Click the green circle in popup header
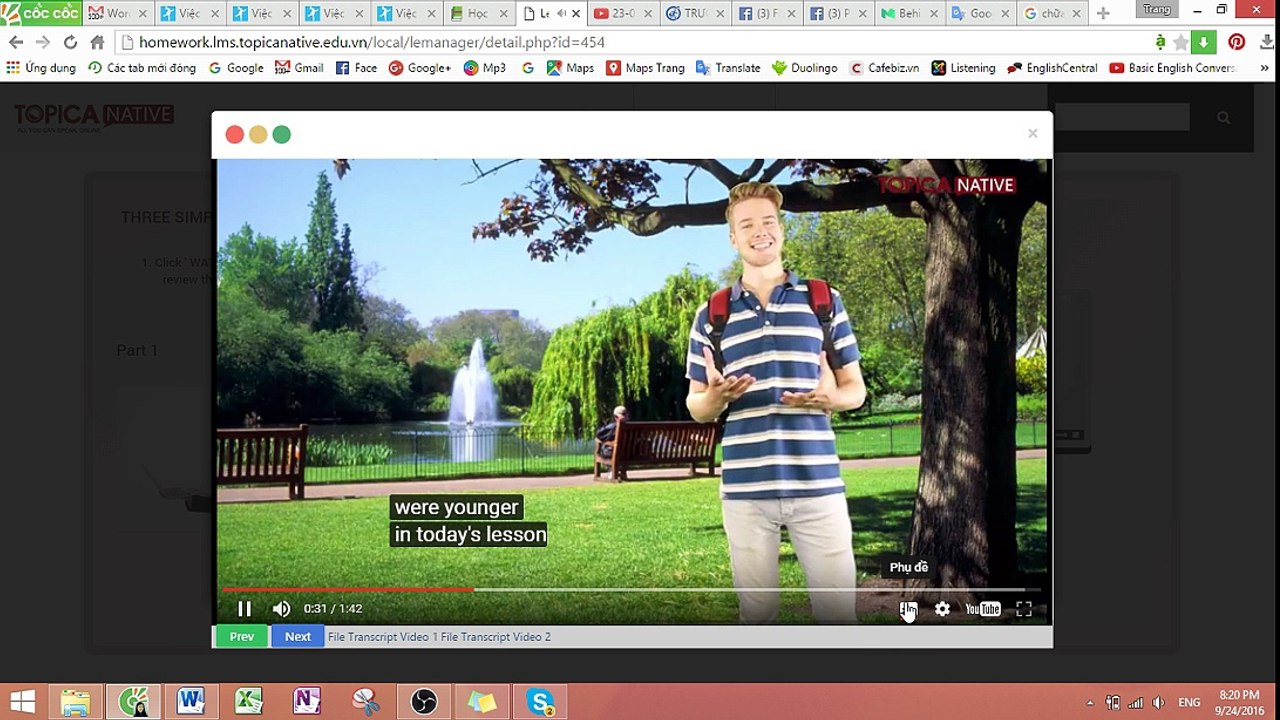This screenshot has width=1280, height=720. [x=282, y=134]
